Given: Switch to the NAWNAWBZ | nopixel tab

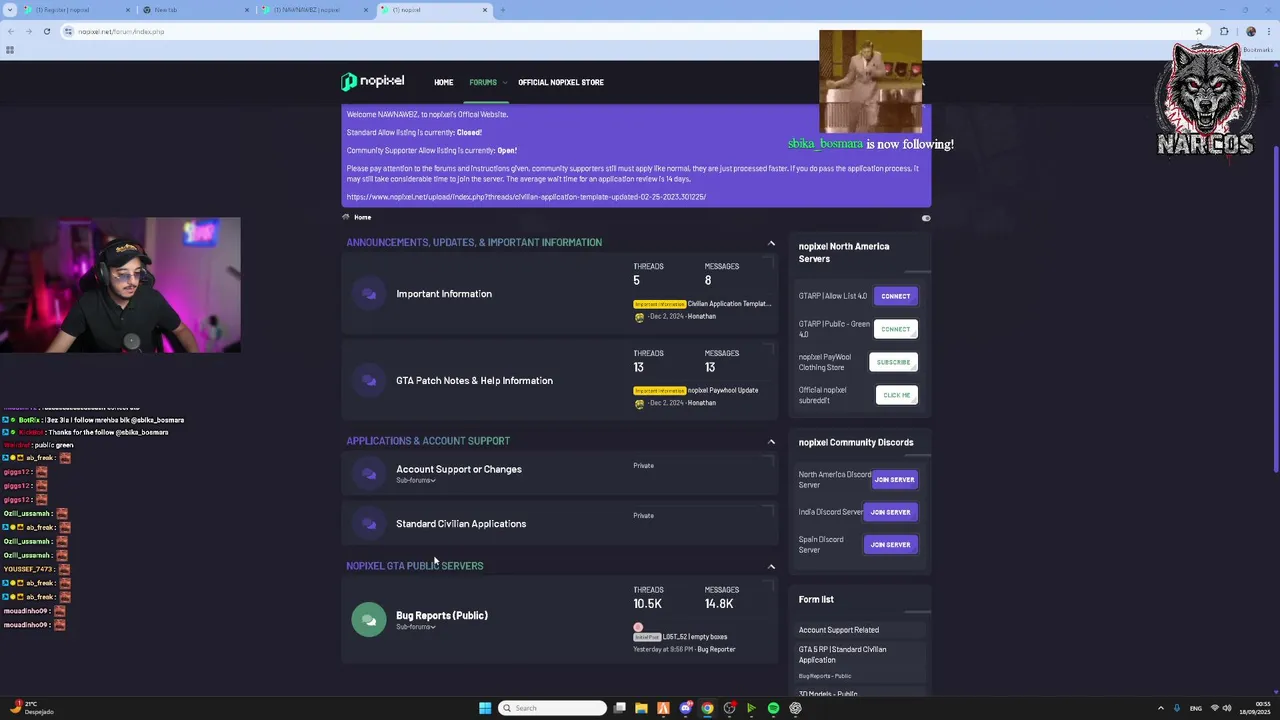Looking at the screenshot, I should click(x=315, y=10).
